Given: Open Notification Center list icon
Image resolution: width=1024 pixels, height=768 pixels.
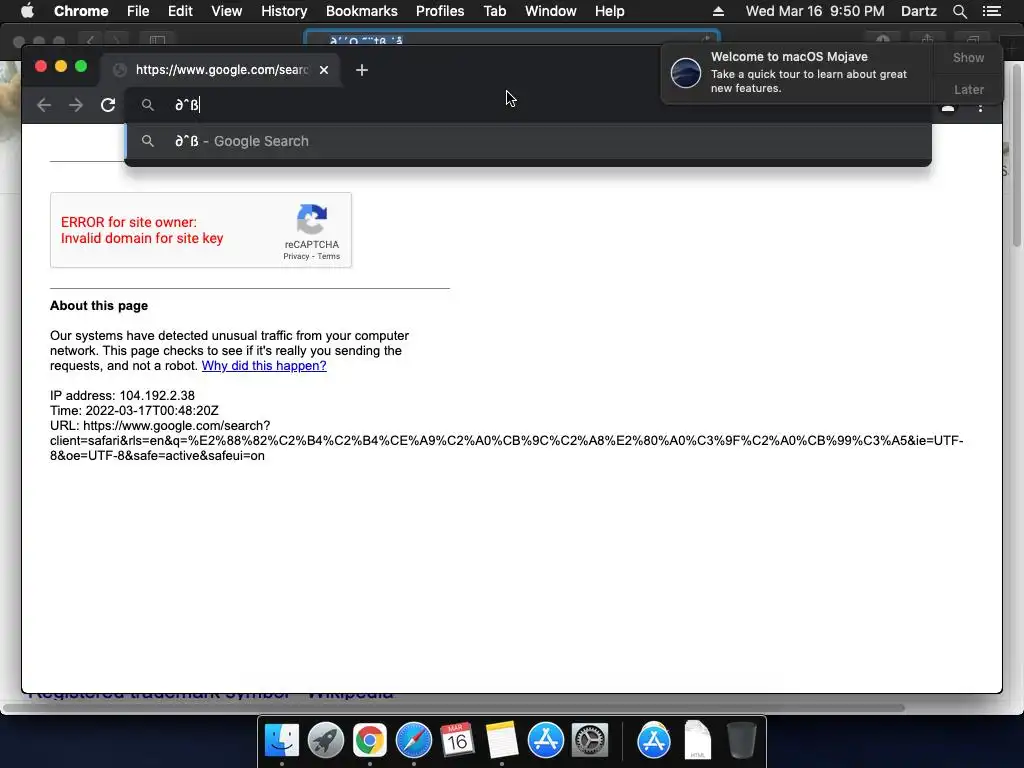Looking at the screenshot, I should tap(992, 11).
